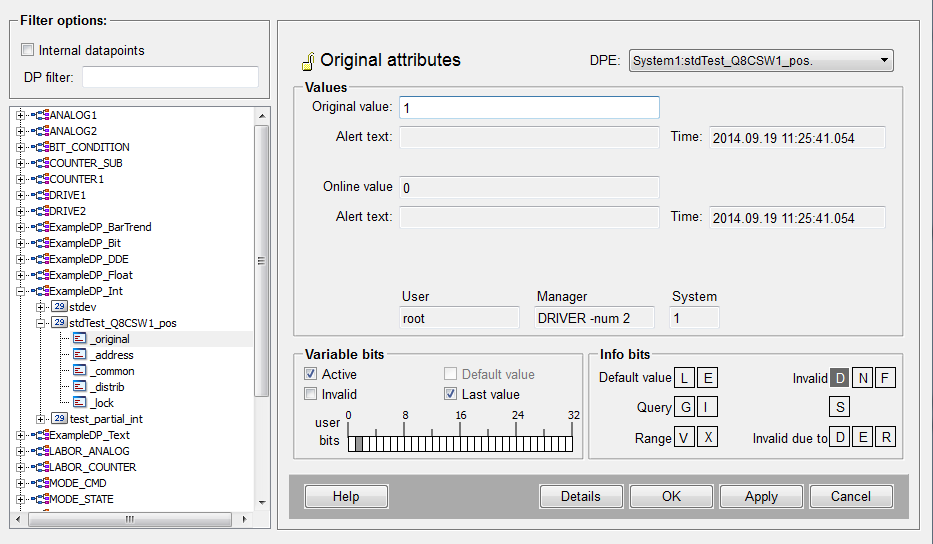933x544 pixels.
Task: Click the _address config icon in tree
Action: (79, 355)
